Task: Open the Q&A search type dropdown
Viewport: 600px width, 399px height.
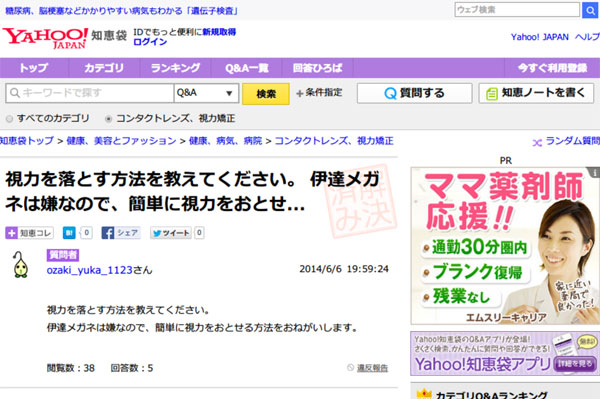Action: point(206,93)
